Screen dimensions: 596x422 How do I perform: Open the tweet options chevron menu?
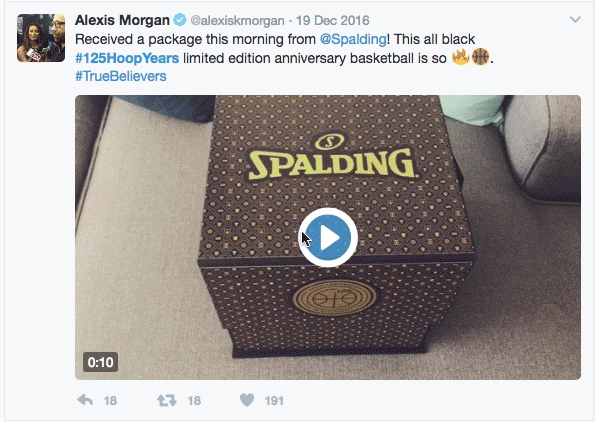(575, 19)
